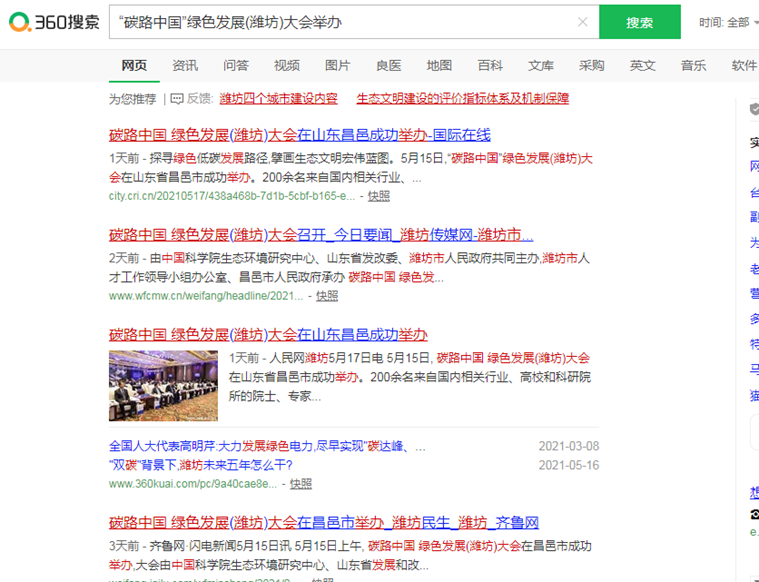Switch to the 资讯 tab
The image size is (759, 582).
pos(185,65)
